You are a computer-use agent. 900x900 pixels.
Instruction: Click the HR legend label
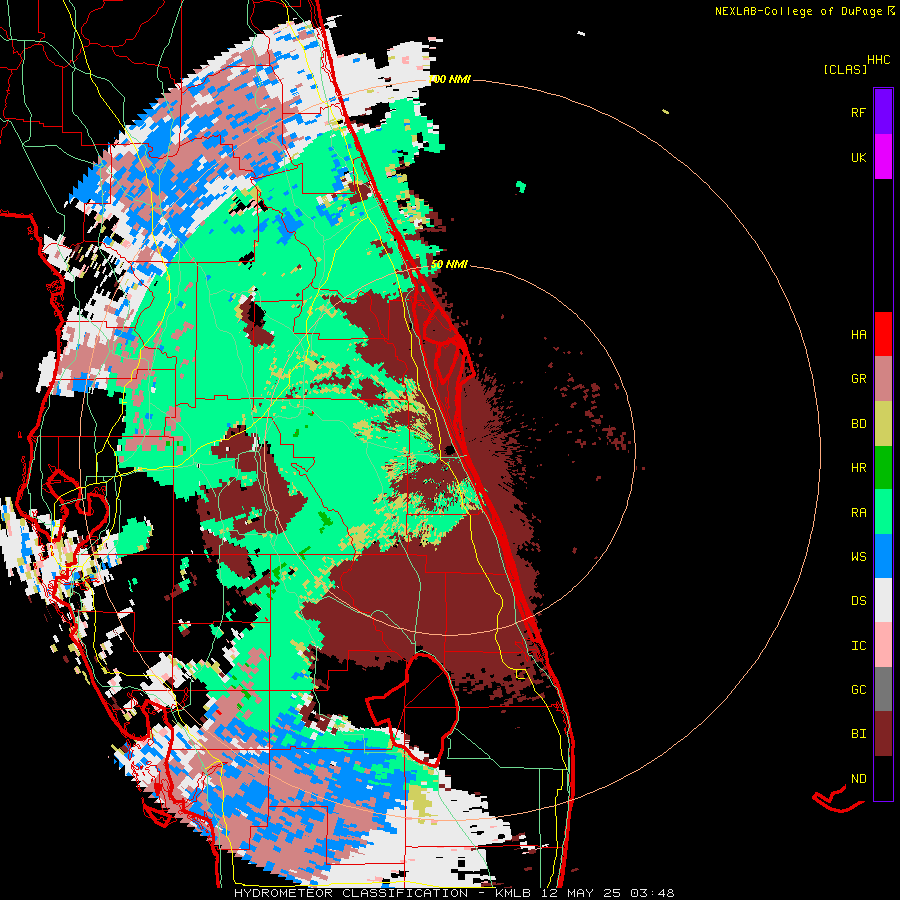pos(858,468)
